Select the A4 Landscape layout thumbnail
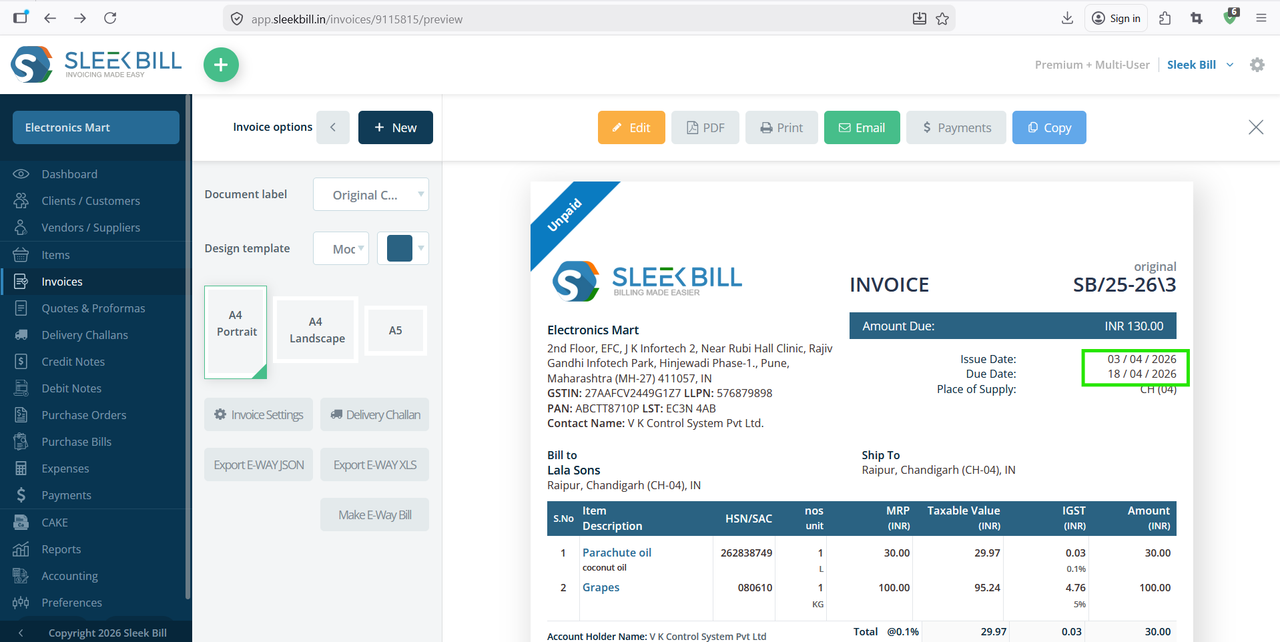Screen dimensions: 1280x642 [315, 330]
